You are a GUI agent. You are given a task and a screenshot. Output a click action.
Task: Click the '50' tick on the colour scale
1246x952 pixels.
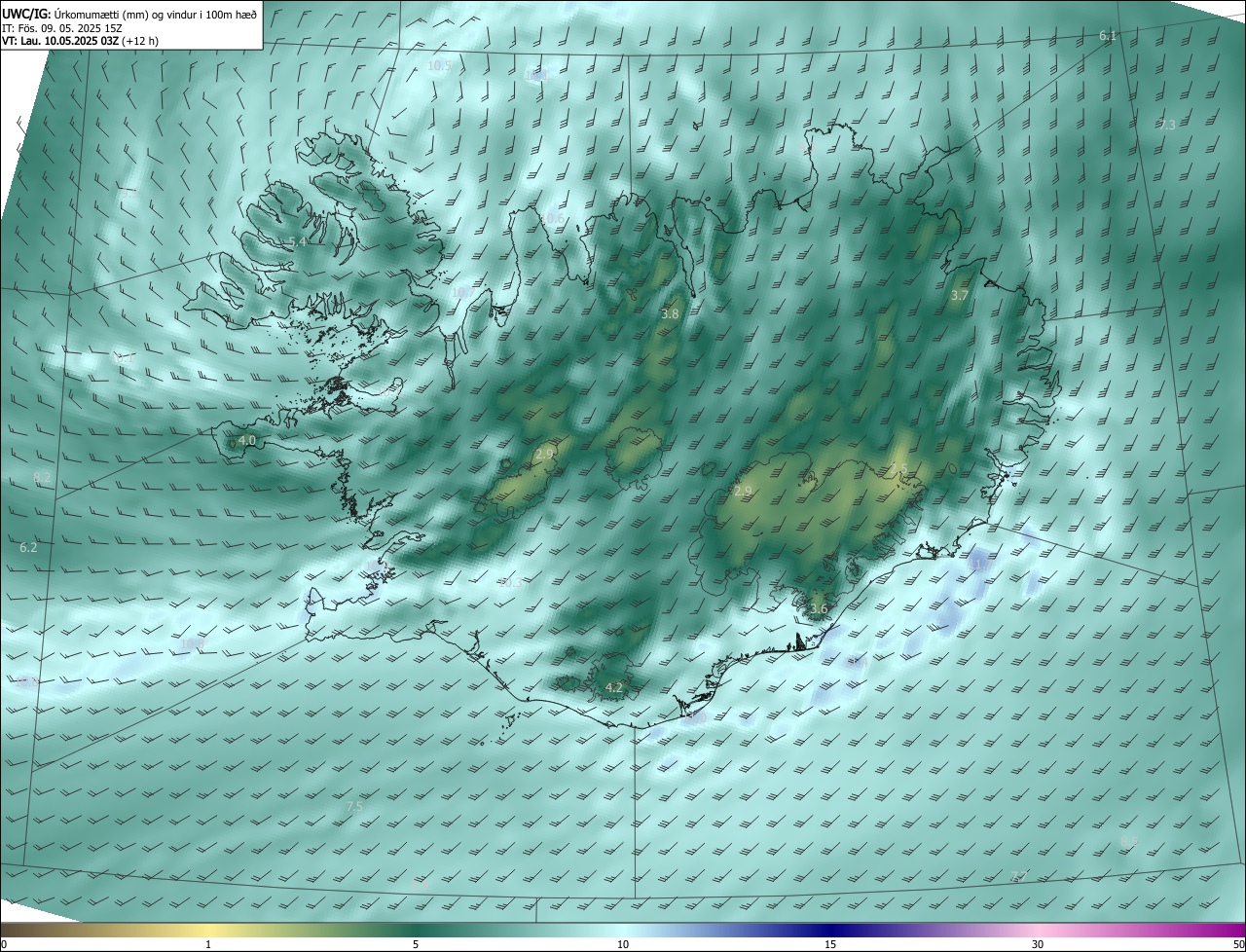click(x=1238, y=944)
